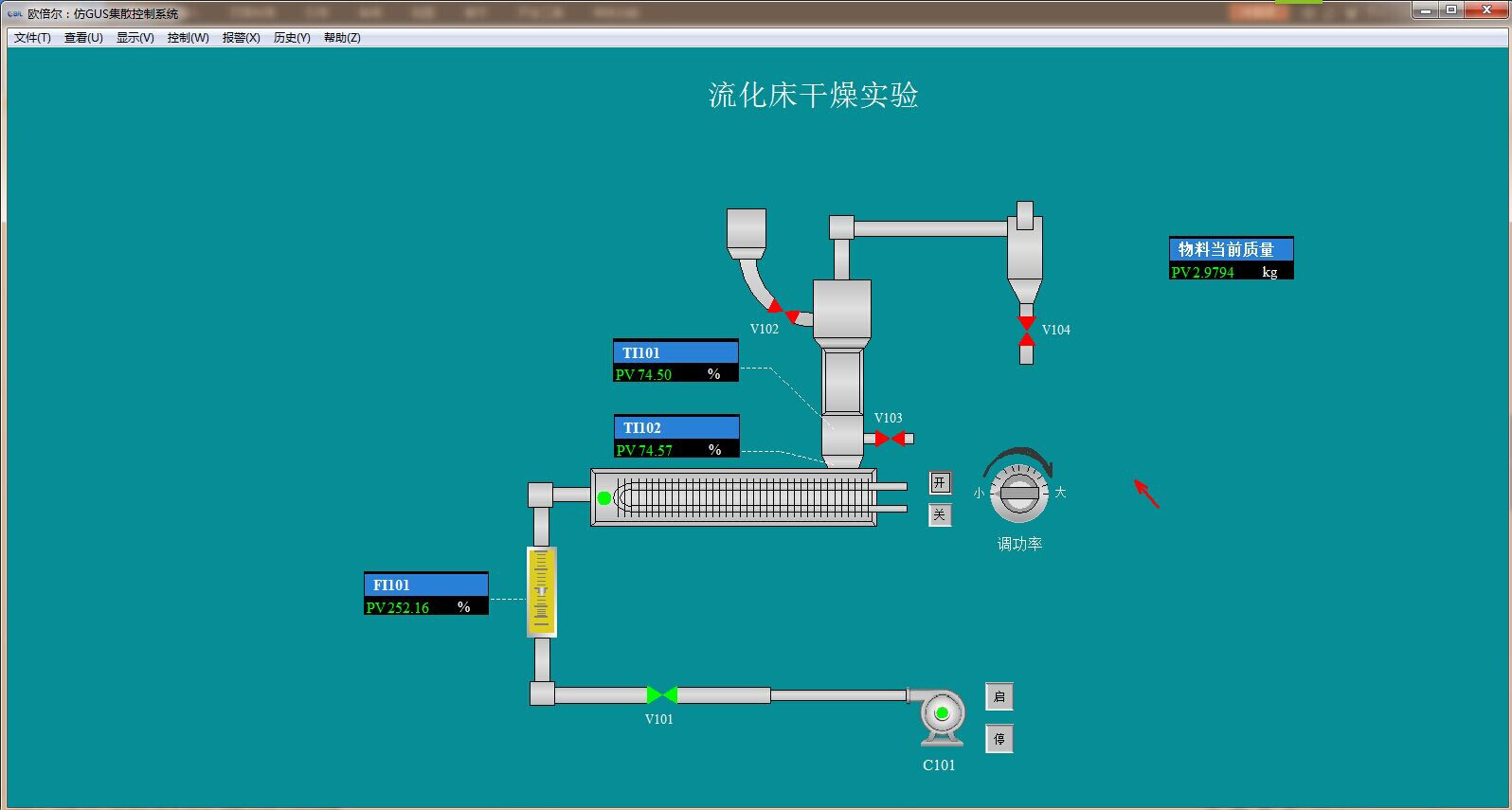Select the C101 blower fan icon

[942, 716]
